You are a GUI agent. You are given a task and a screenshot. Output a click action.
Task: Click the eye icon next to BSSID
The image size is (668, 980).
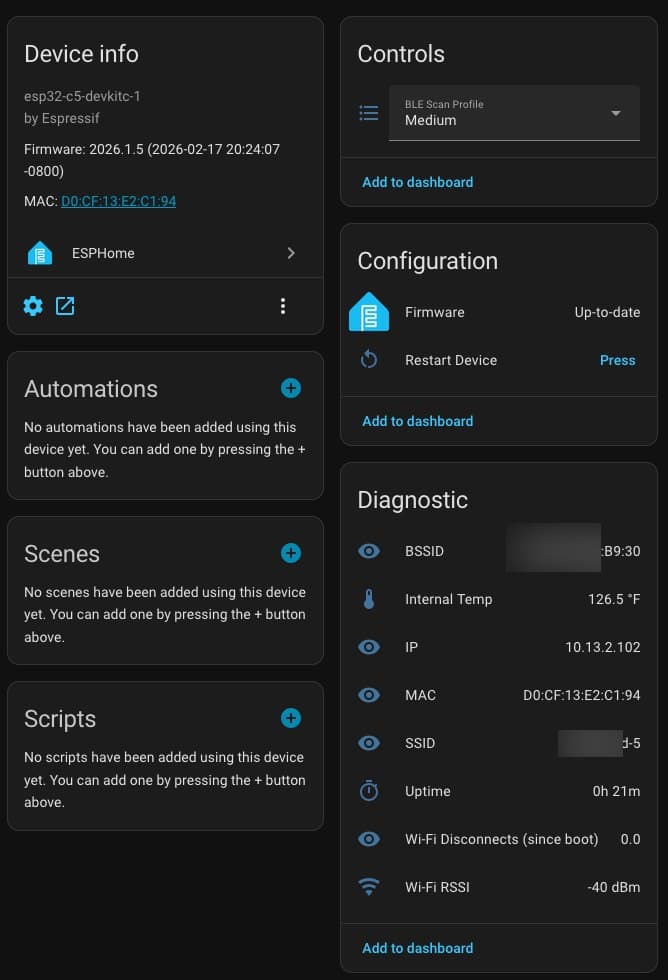click(369, 551)
